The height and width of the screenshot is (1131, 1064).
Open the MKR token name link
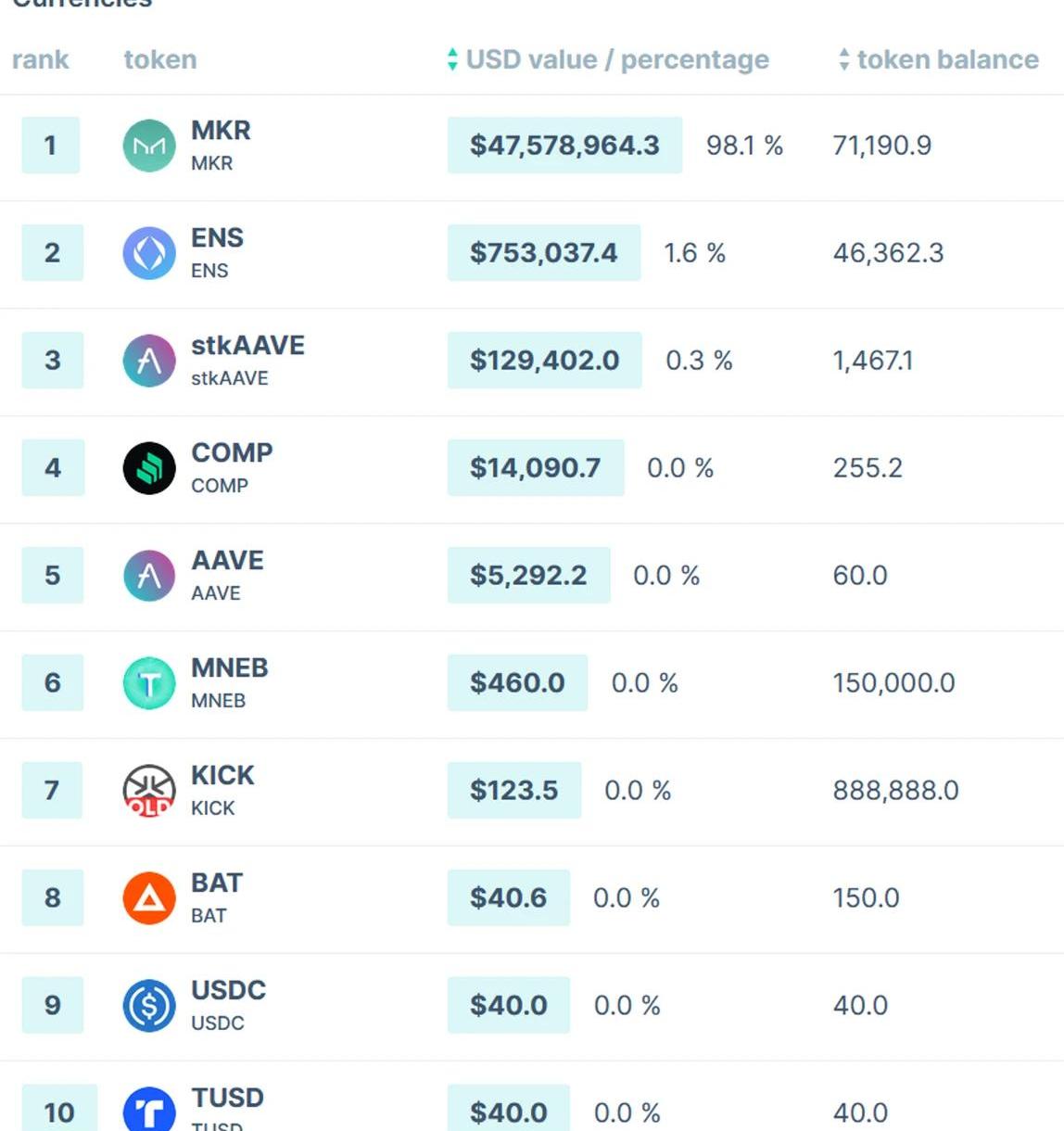221,131
